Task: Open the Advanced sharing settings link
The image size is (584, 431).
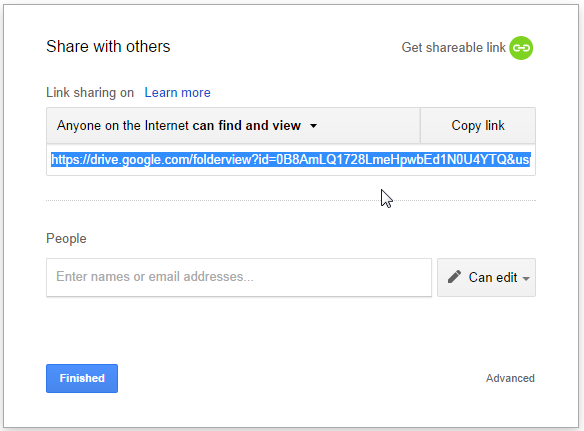Action: (x=510, y=378)
